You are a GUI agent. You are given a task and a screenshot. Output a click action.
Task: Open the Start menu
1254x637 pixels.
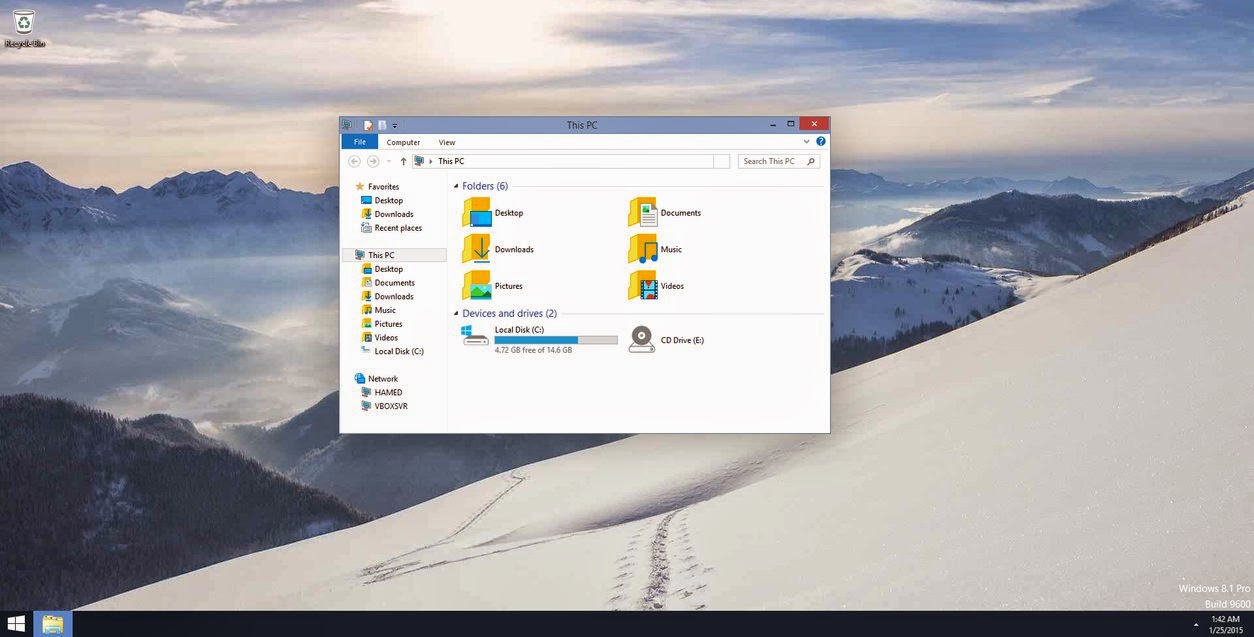click(x=16, y=622)
